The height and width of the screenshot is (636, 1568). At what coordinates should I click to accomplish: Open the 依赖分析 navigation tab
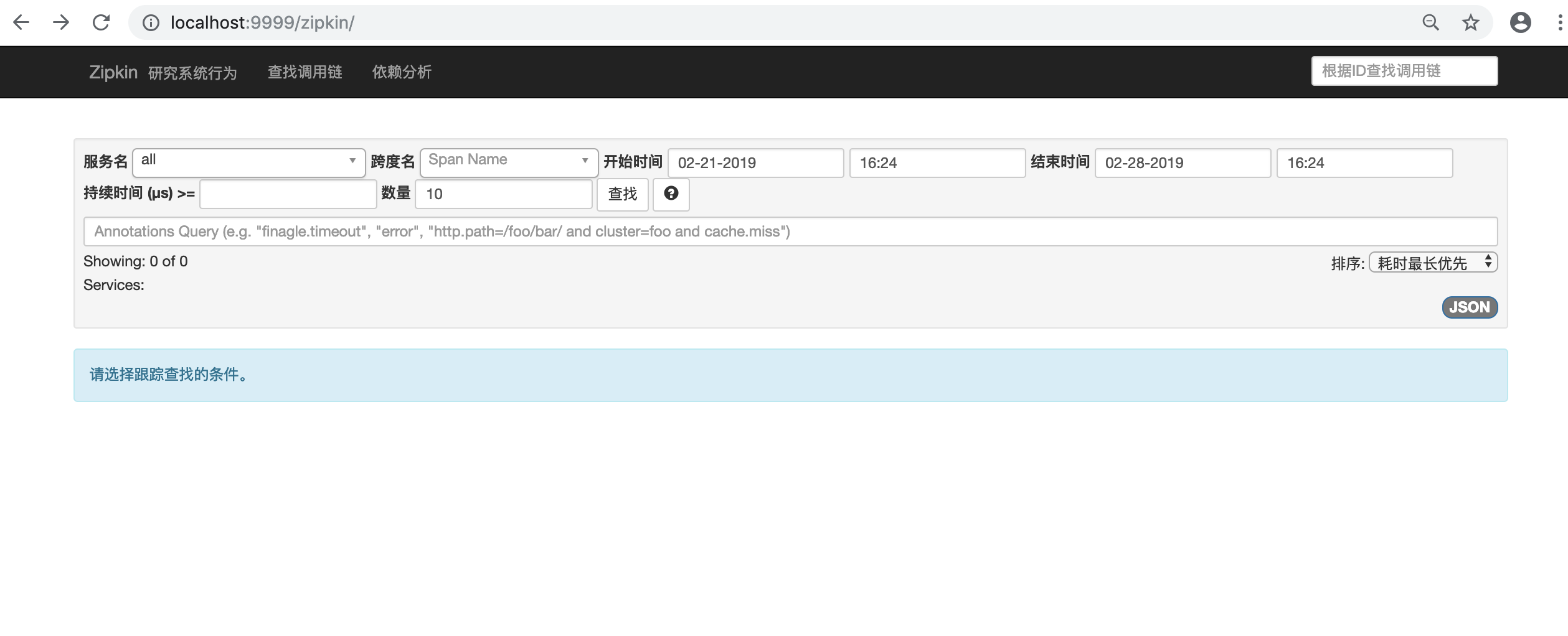point(402,72)
